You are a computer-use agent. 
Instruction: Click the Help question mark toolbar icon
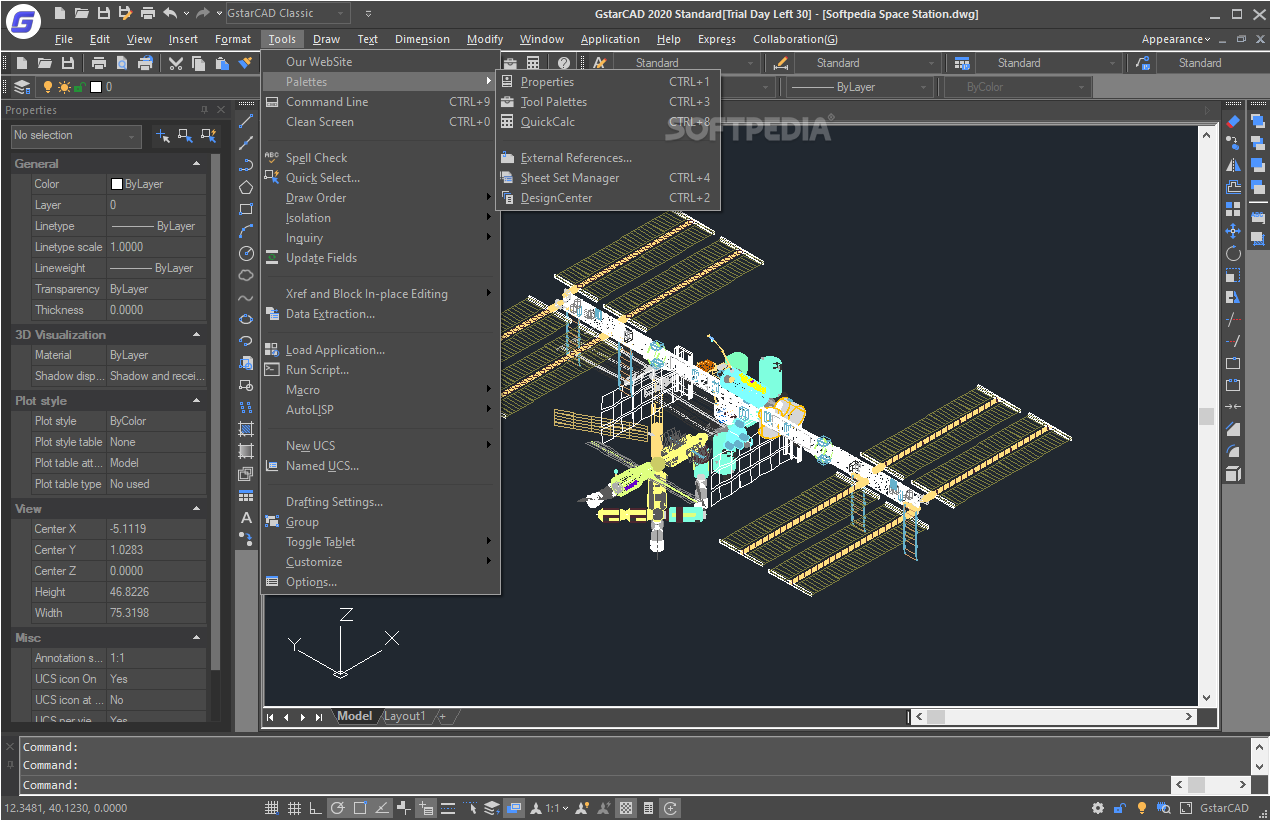(564, 63)
